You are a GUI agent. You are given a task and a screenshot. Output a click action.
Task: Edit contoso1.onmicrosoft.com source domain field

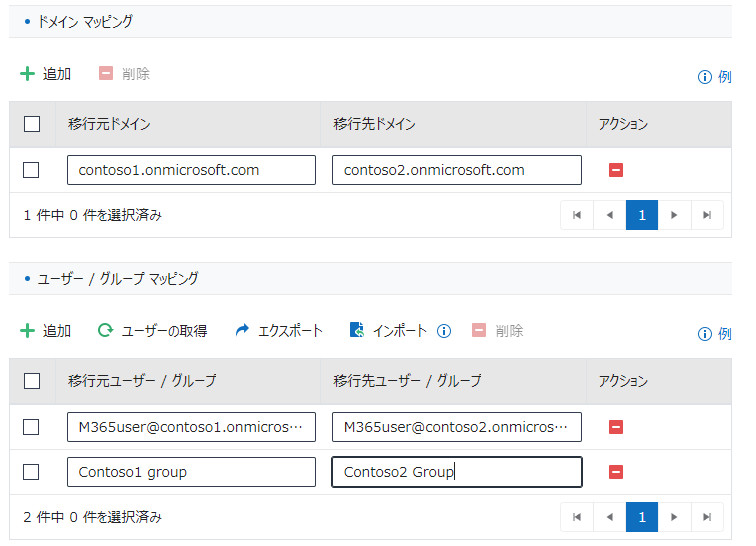[191, 170]
